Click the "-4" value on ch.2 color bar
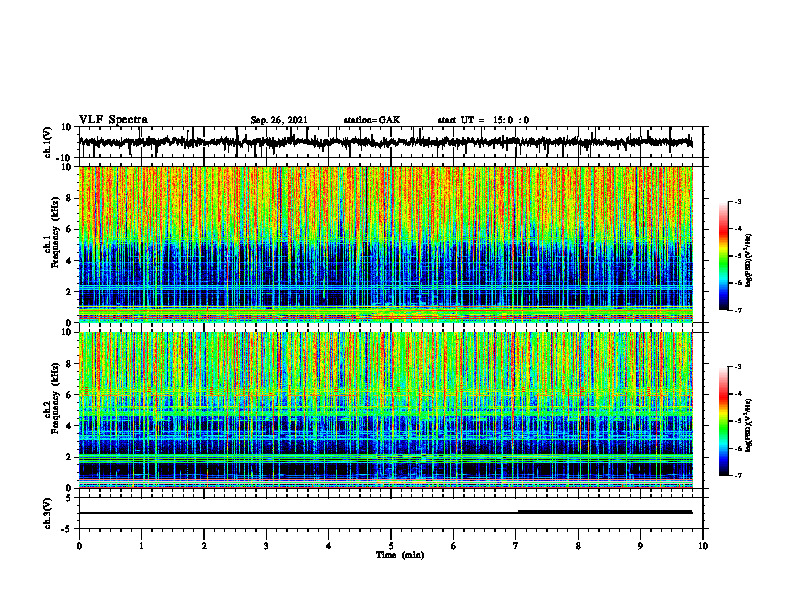792x612 pixels. coord(738,394)
